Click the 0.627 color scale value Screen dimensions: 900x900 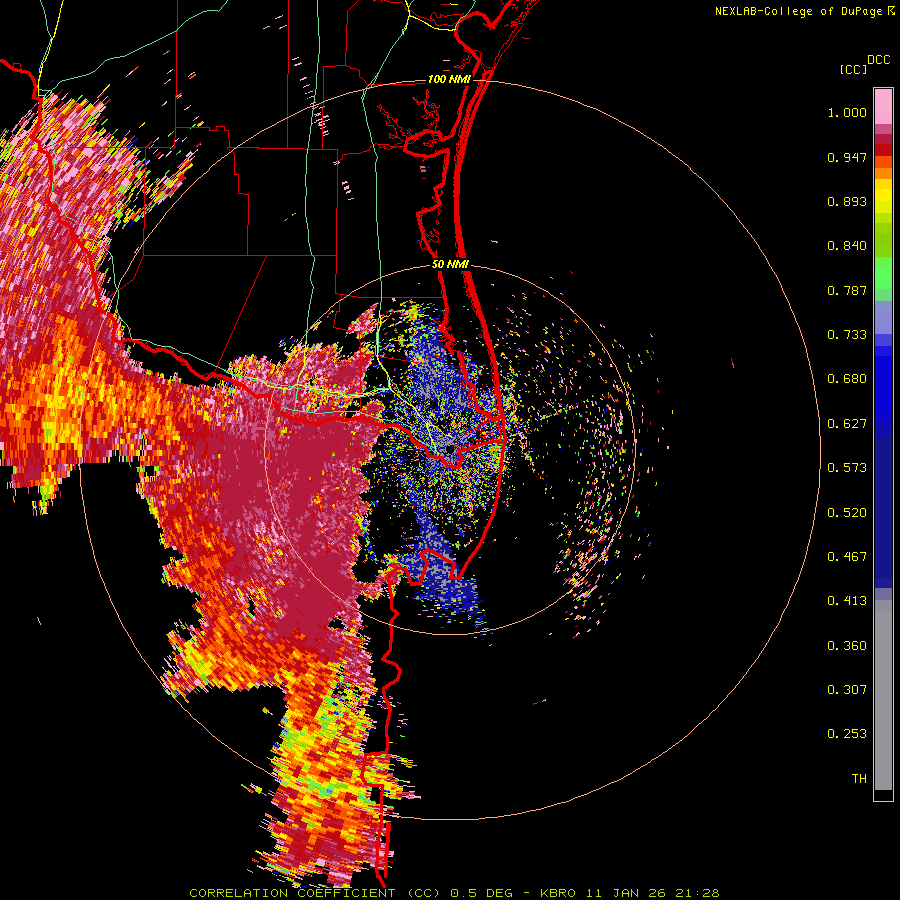[x=847, y=424]
